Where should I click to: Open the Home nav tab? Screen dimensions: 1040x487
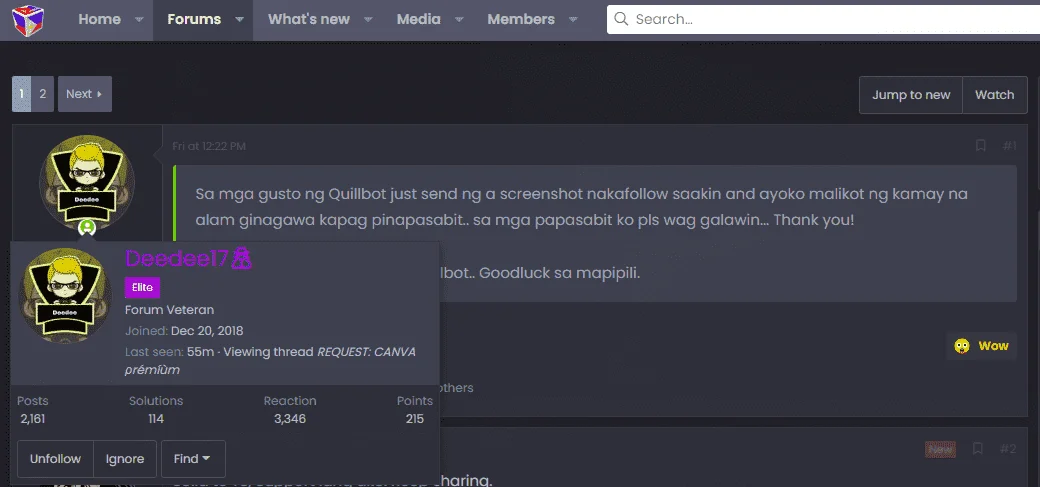[99, 19]
